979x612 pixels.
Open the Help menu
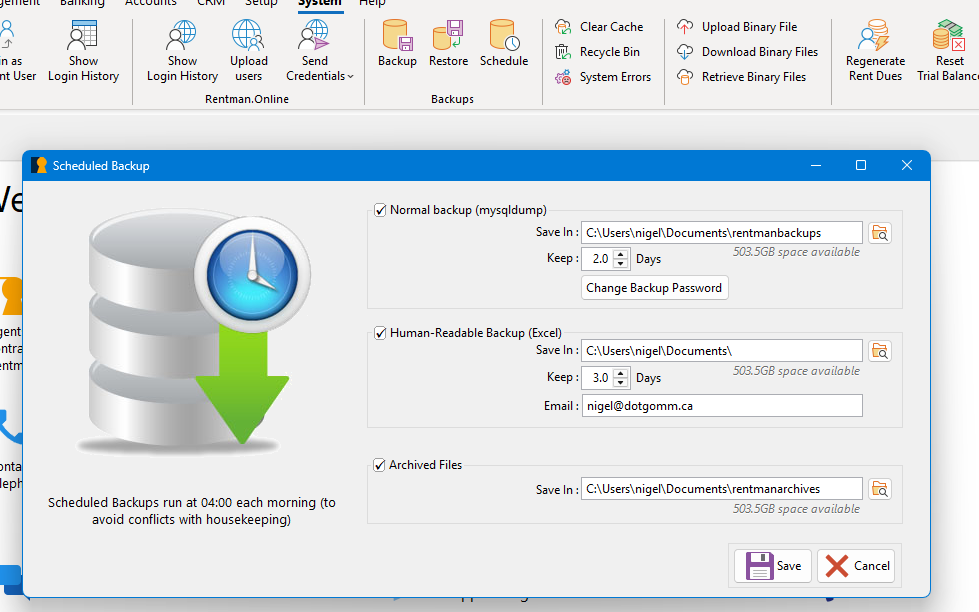[x=371, y=4]
